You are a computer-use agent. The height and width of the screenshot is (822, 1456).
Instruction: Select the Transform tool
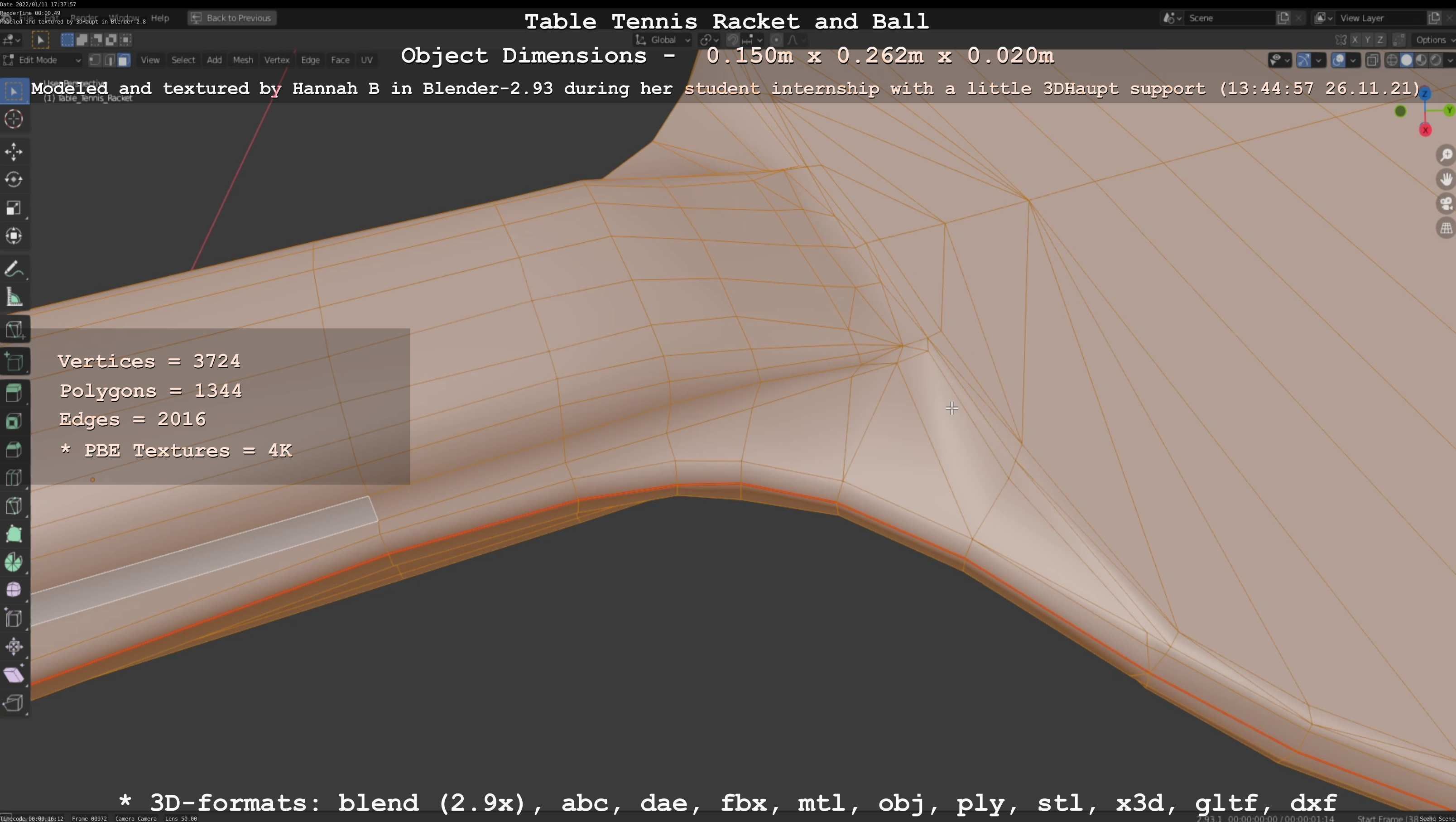click(14, 236)
